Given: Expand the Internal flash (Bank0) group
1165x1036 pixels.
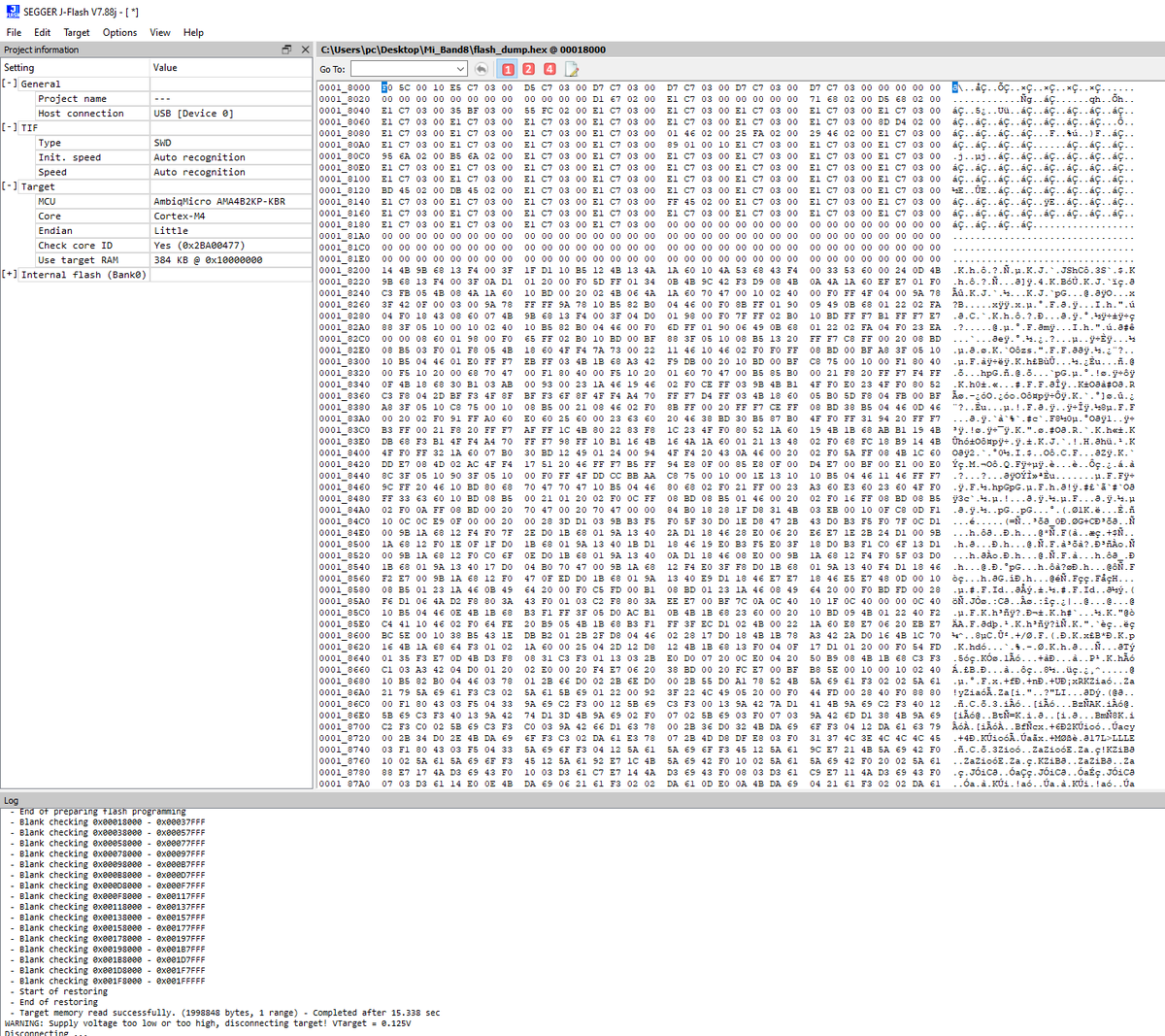Looking at the screenshot, I should click(9, 275).
